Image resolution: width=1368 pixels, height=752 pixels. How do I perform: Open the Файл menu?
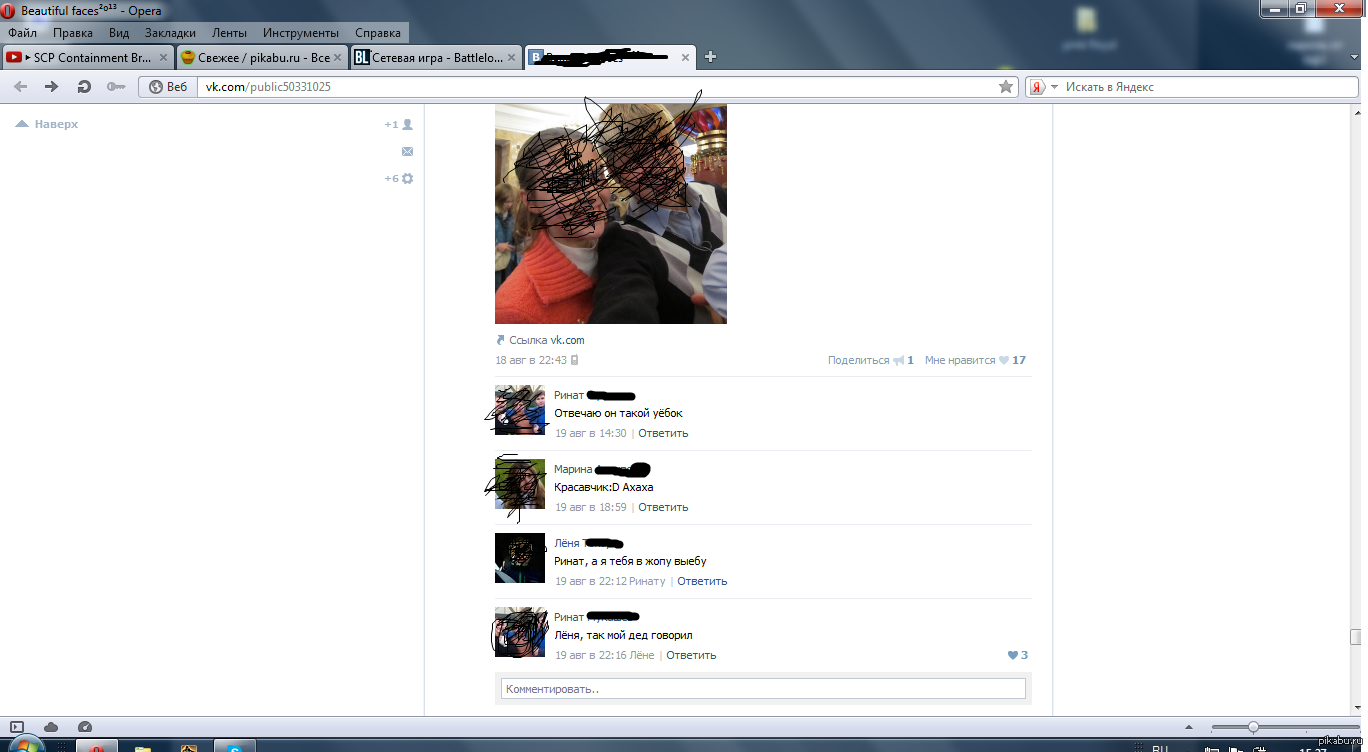pyautogui.click(x=22, y=33)
